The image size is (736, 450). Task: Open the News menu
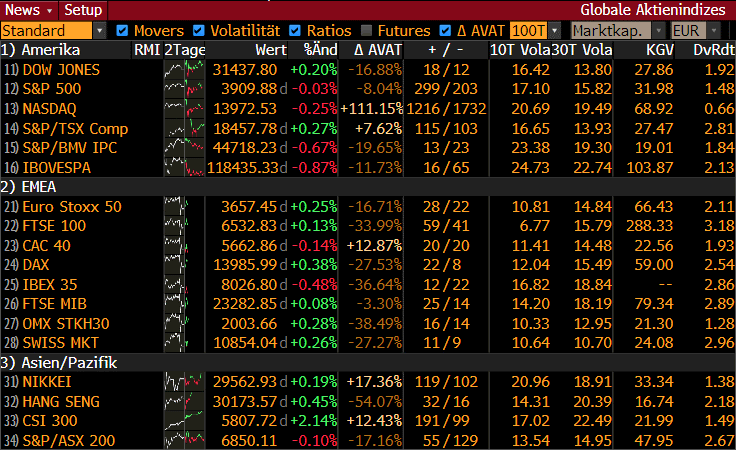pyautogui.click(x=28, y=10)
